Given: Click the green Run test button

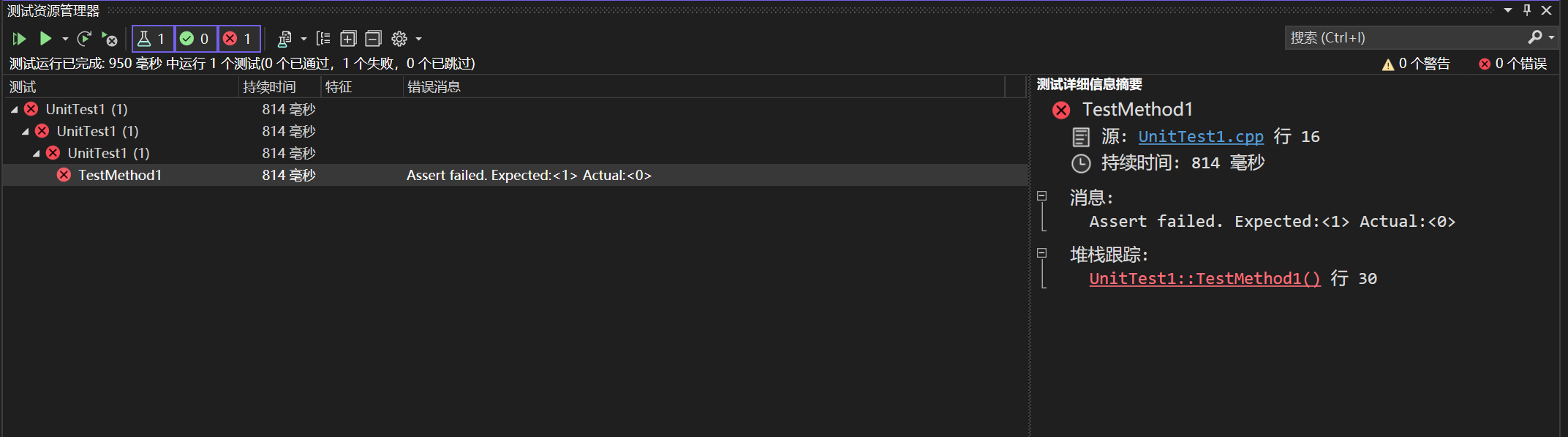Looking at the screenshot, I should click(x=45, y=39).
